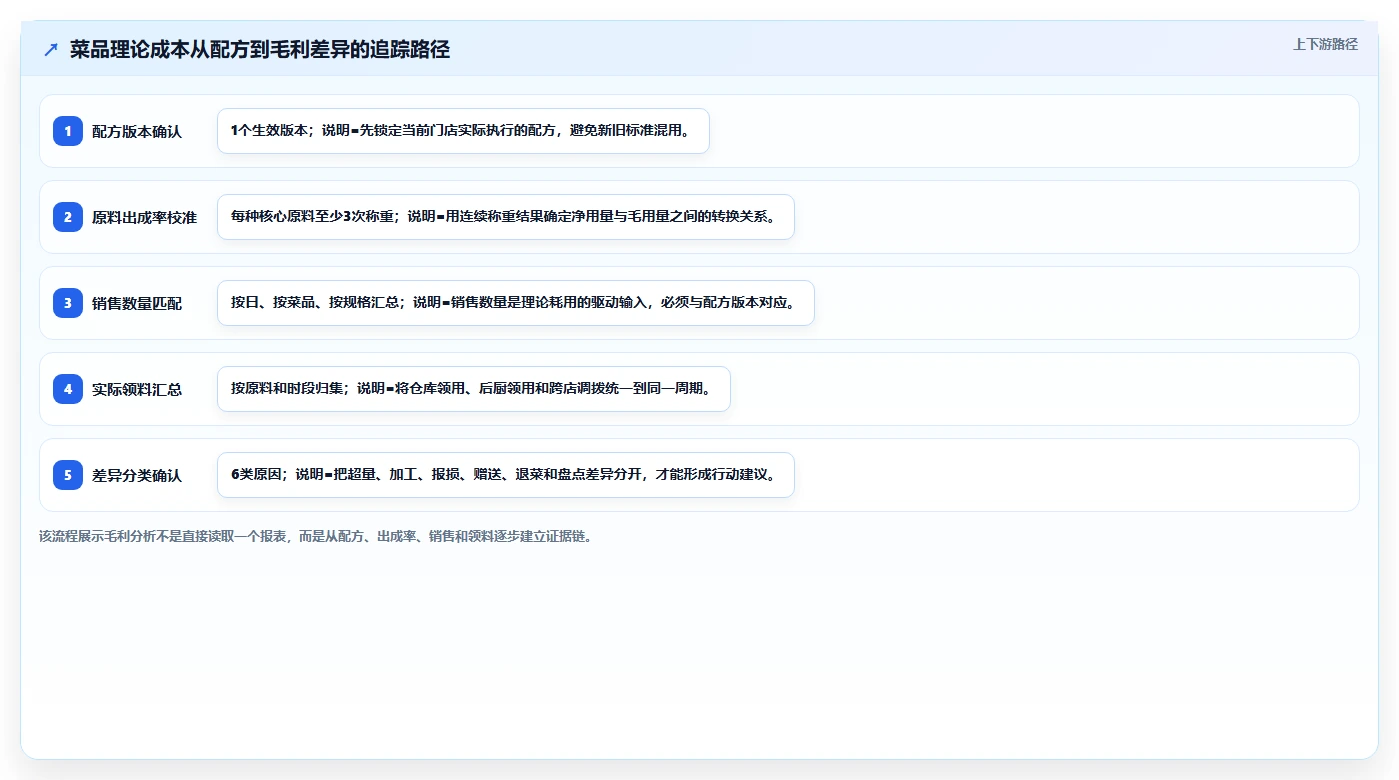
Task: Select step number 3 badge
Action: 68,303
